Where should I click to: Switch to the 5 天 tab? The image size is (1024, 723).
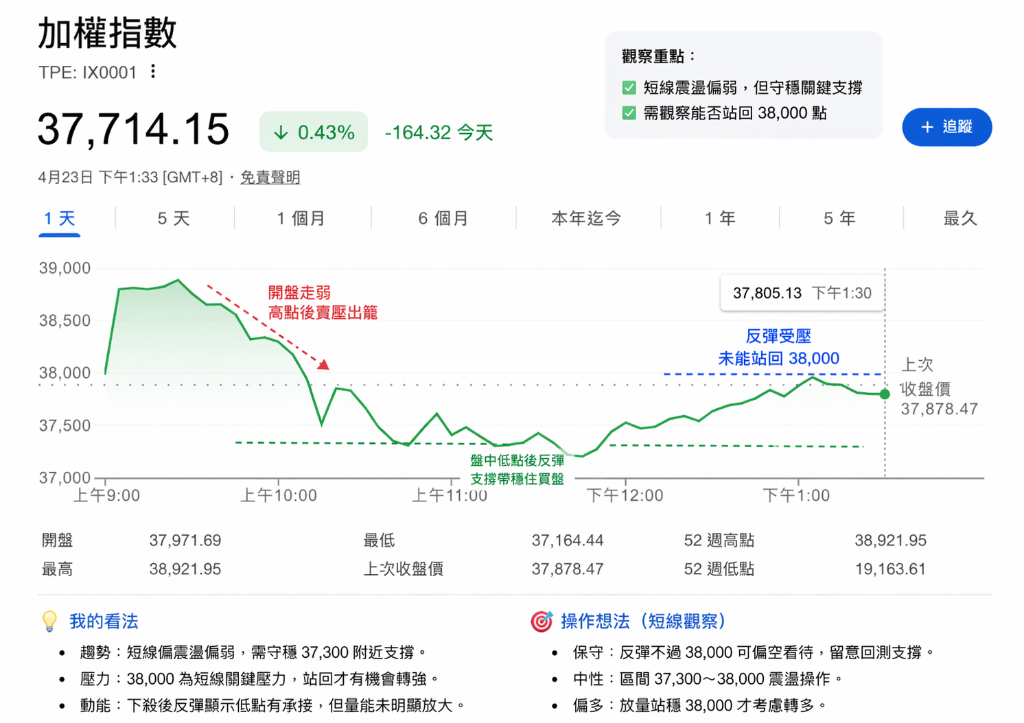(174, 218)
